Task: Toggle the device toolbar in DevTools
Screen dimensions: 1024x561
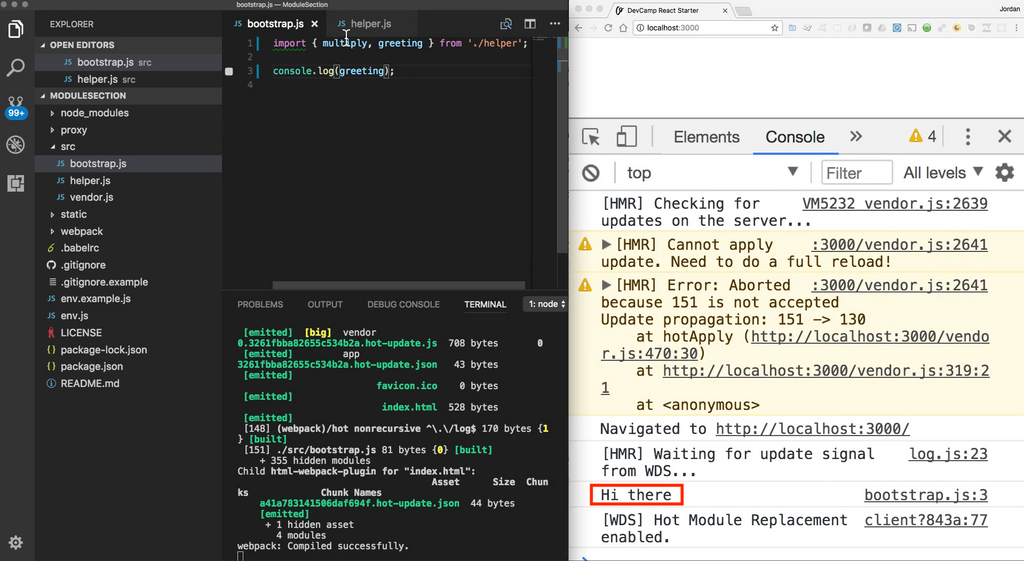Action: pos(626,137)
